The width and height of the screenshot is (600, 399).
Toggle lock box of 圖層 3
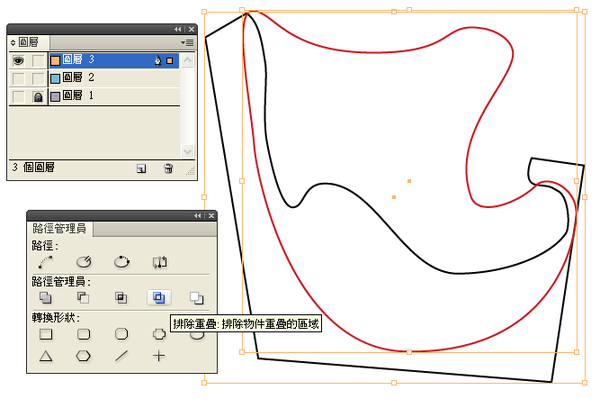coord(38,60)
